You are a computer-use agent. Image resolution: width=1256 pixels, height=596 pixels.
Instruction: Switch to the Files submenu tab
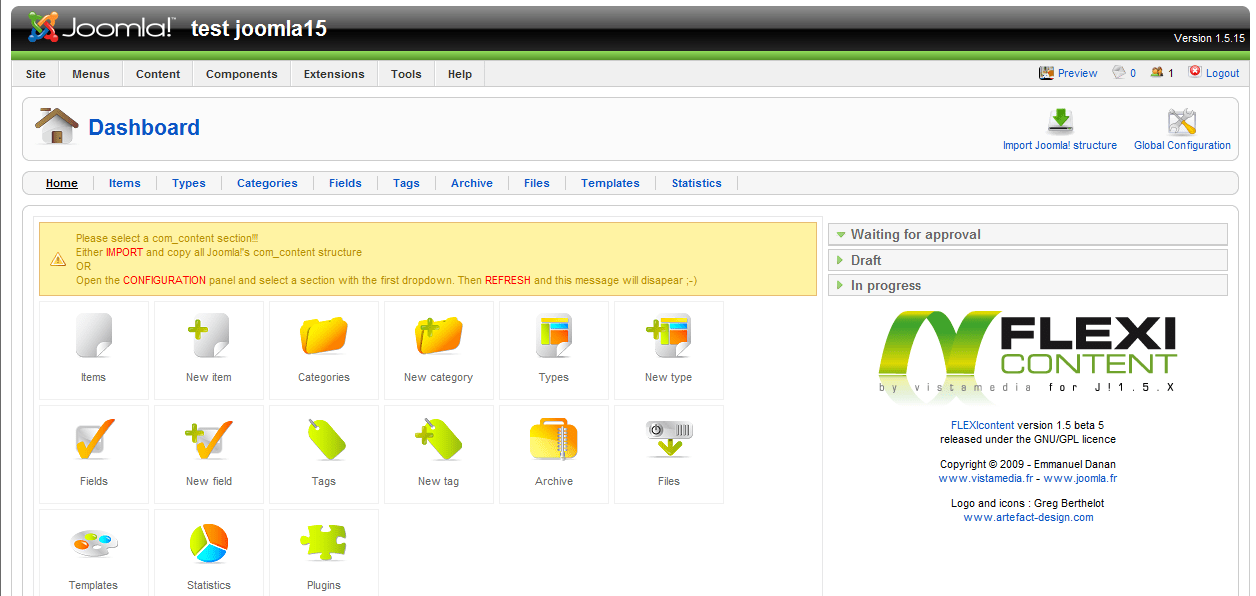537,183
